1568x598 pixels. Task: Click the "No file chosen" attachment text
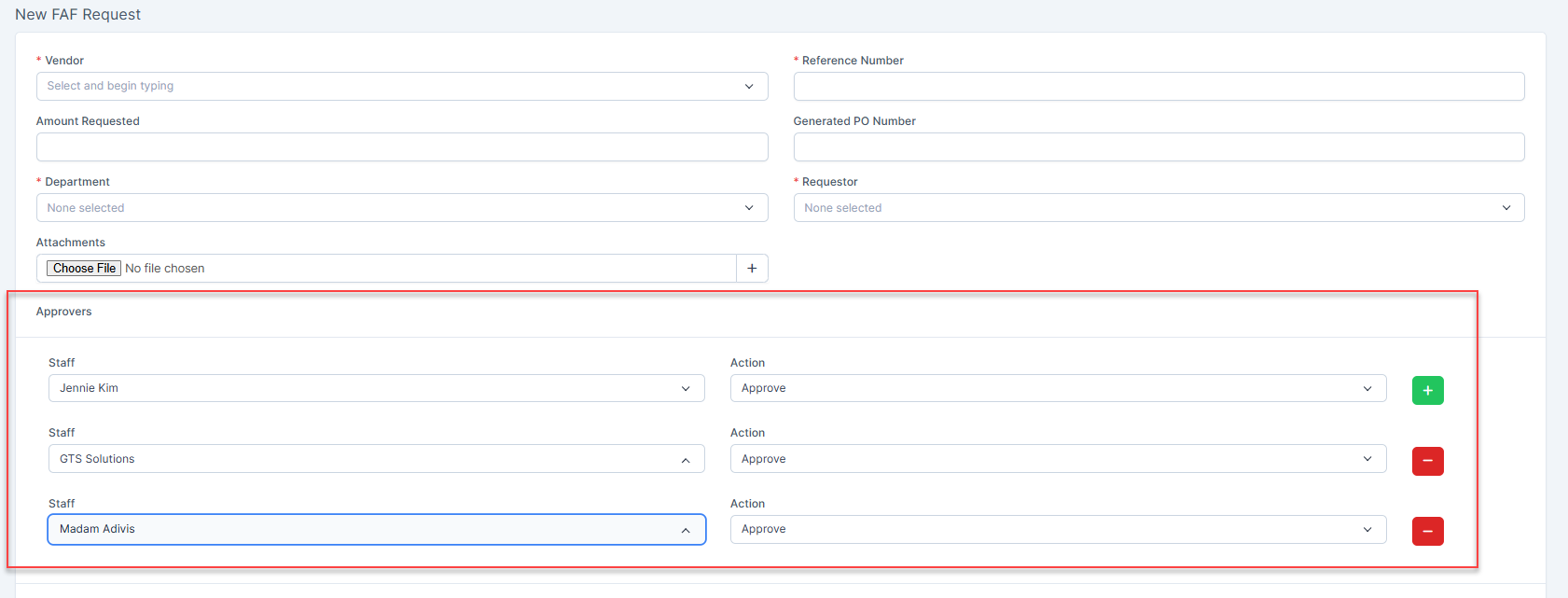[165, 269]
